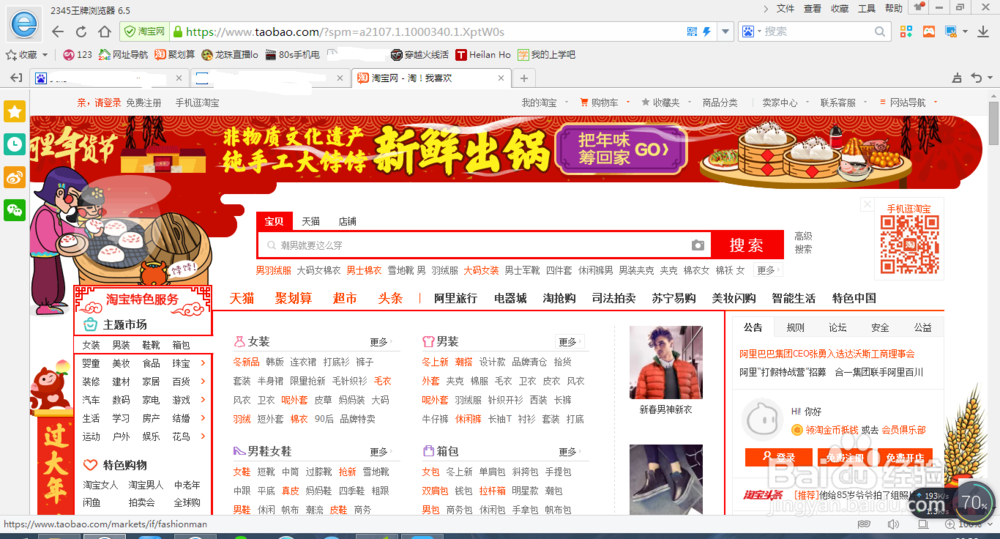
Task: Click the 免费注册 link in top bar
Action: 143,102
